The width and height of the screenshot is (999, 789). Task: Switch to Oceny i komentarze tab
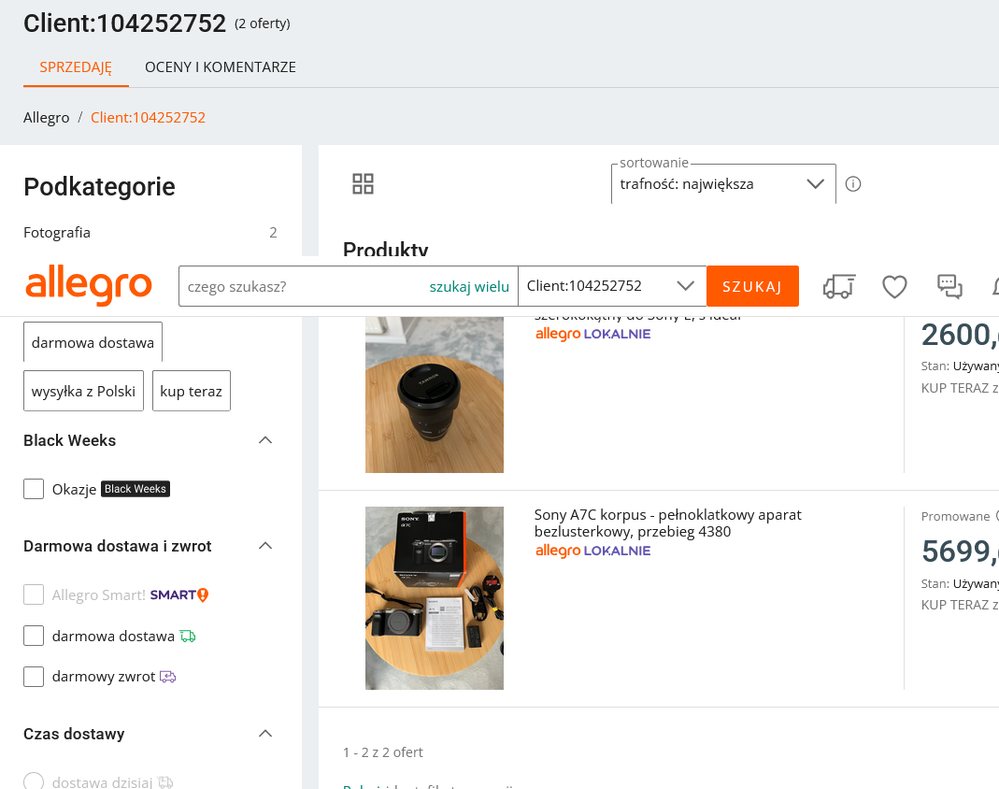[220, 67]
